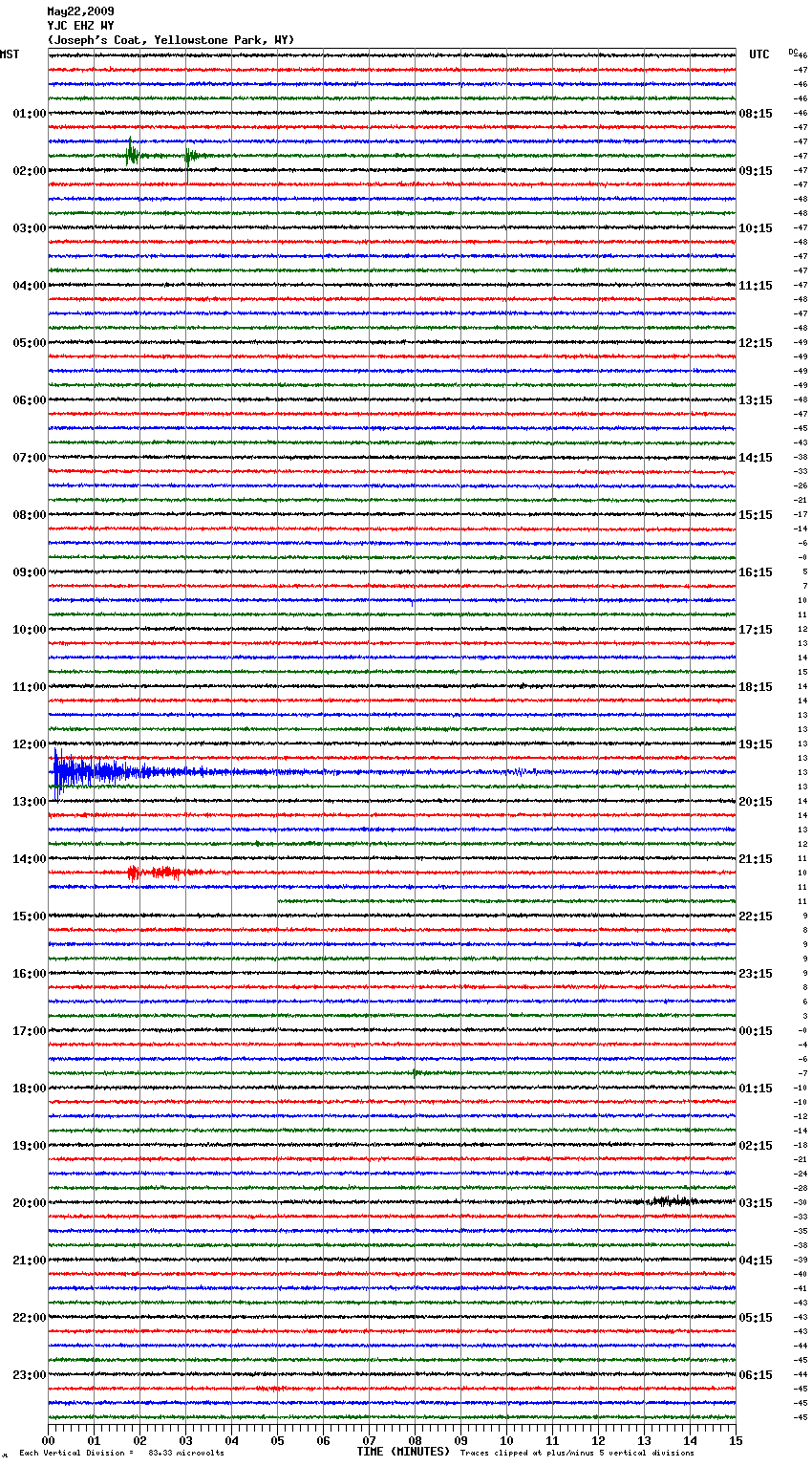Select the 15:00 MST time label
812x1466 pixels.
[30, 916]
